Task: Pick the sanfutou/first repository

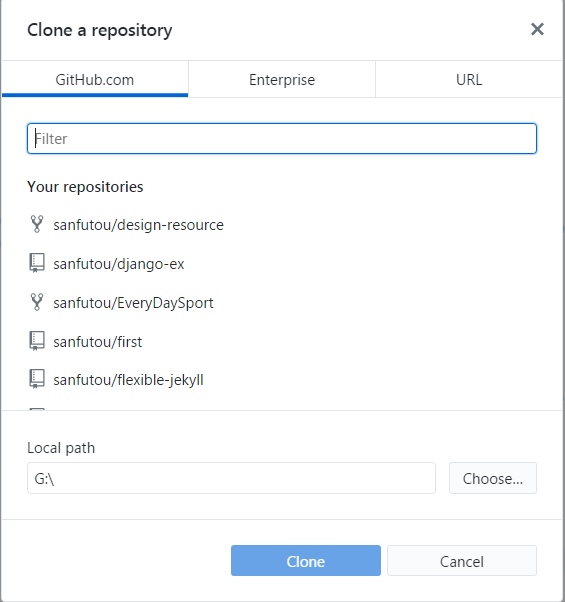Action: [x=282, y=341]
